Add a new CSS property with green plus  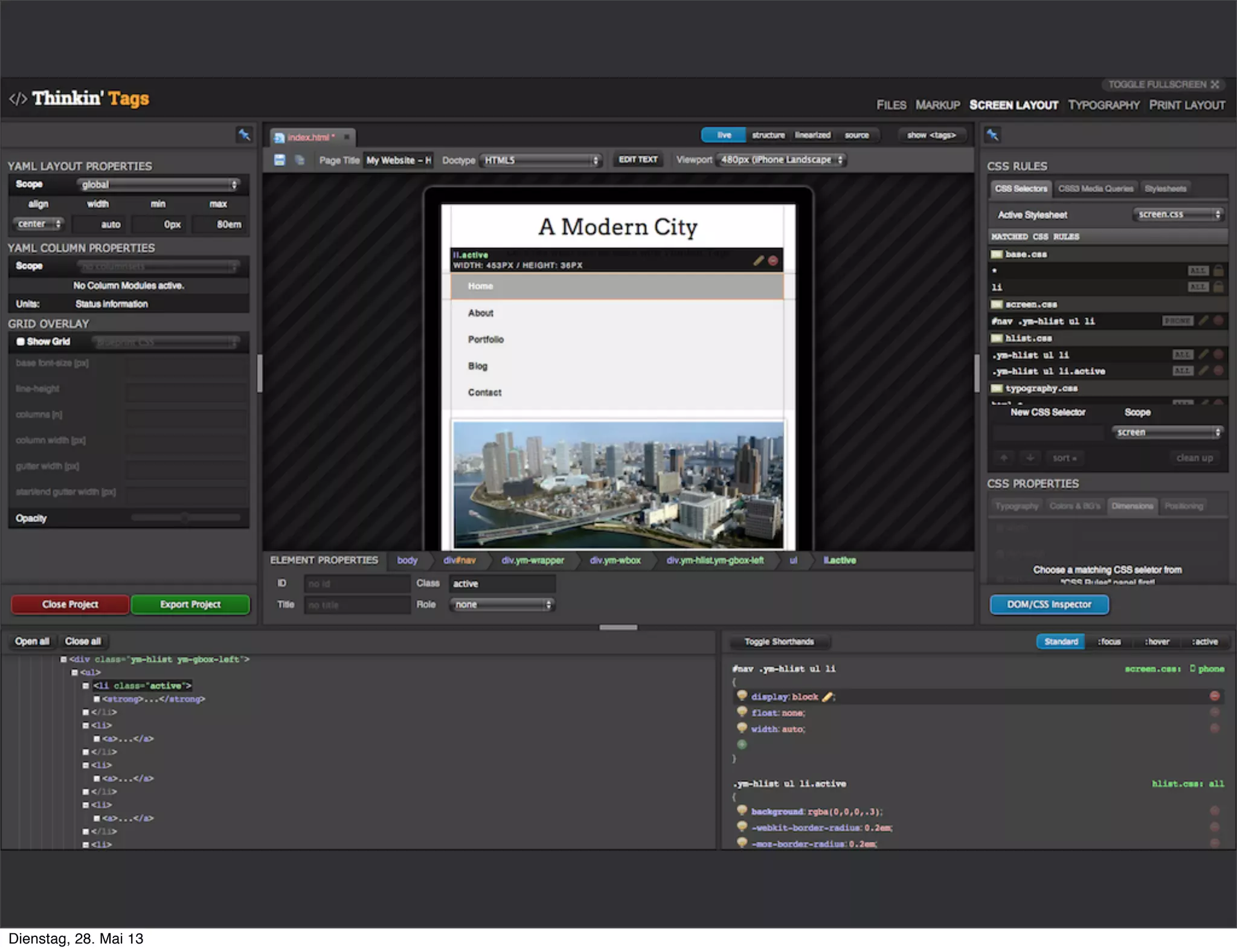click(x=742, y=744)
